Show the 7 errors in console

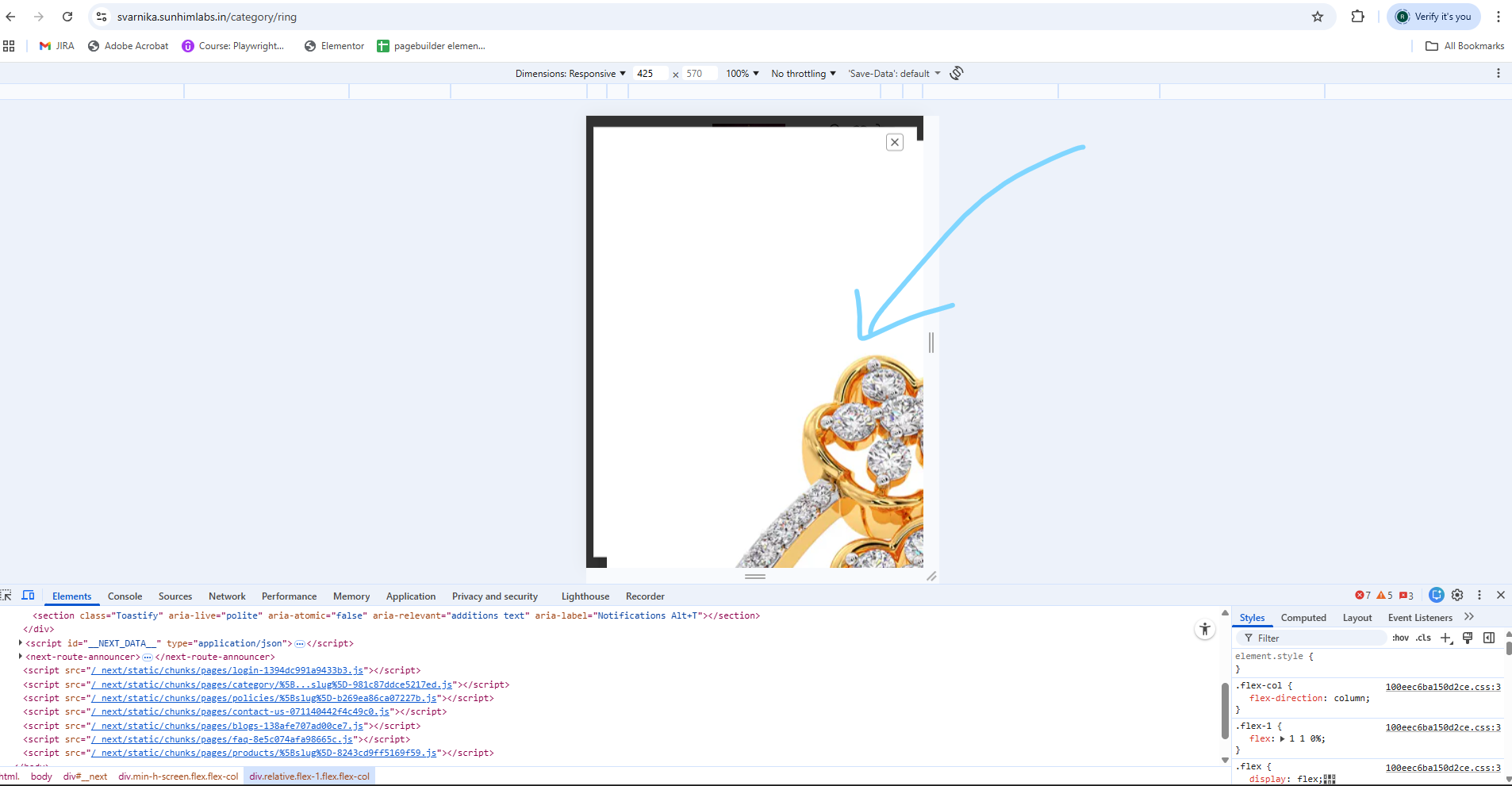tap(1363, 596)
